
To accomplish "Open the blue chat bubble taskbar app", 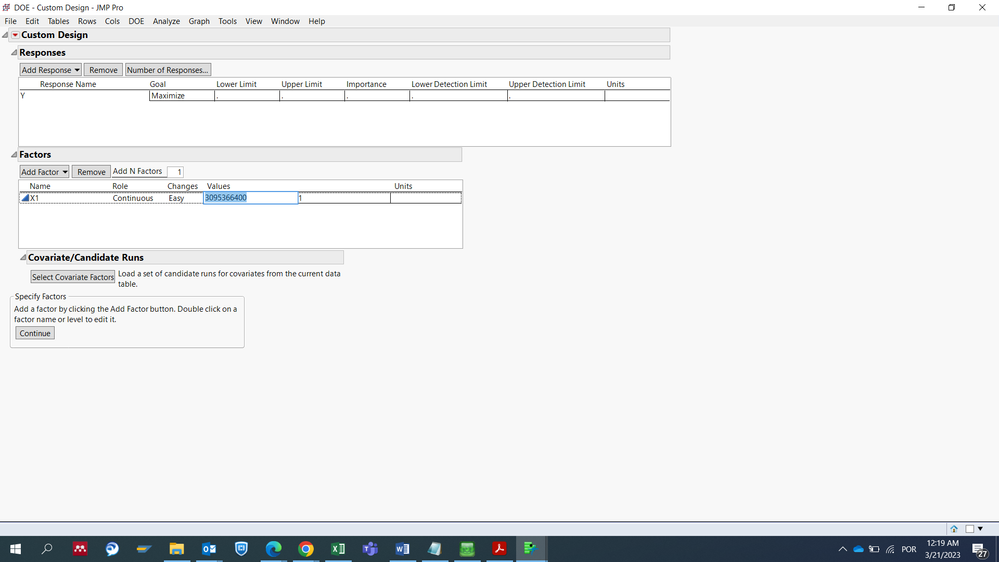I will (x=112, y=549).
